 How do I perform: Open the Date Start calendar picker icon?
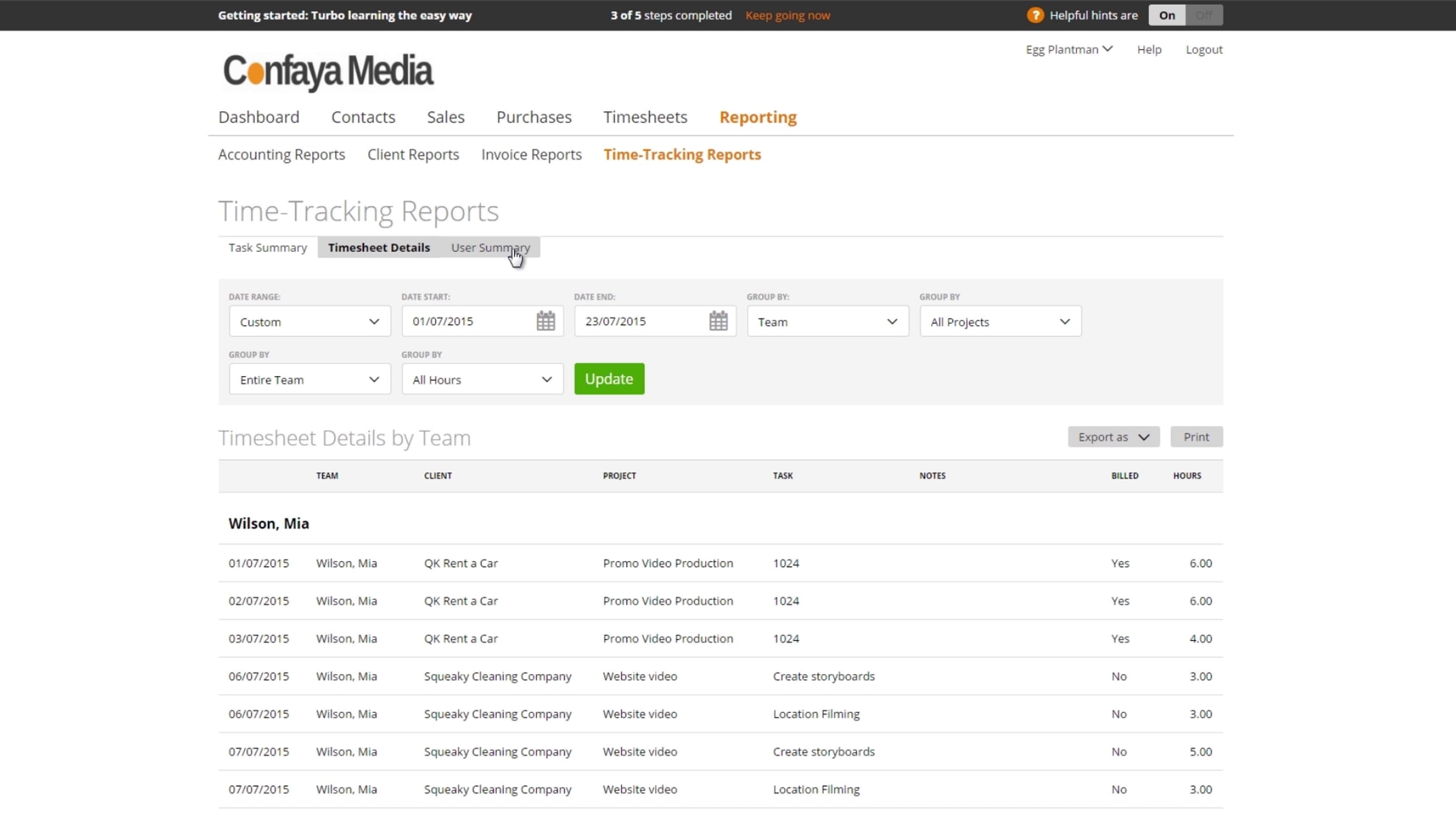[x=545, y=321]
